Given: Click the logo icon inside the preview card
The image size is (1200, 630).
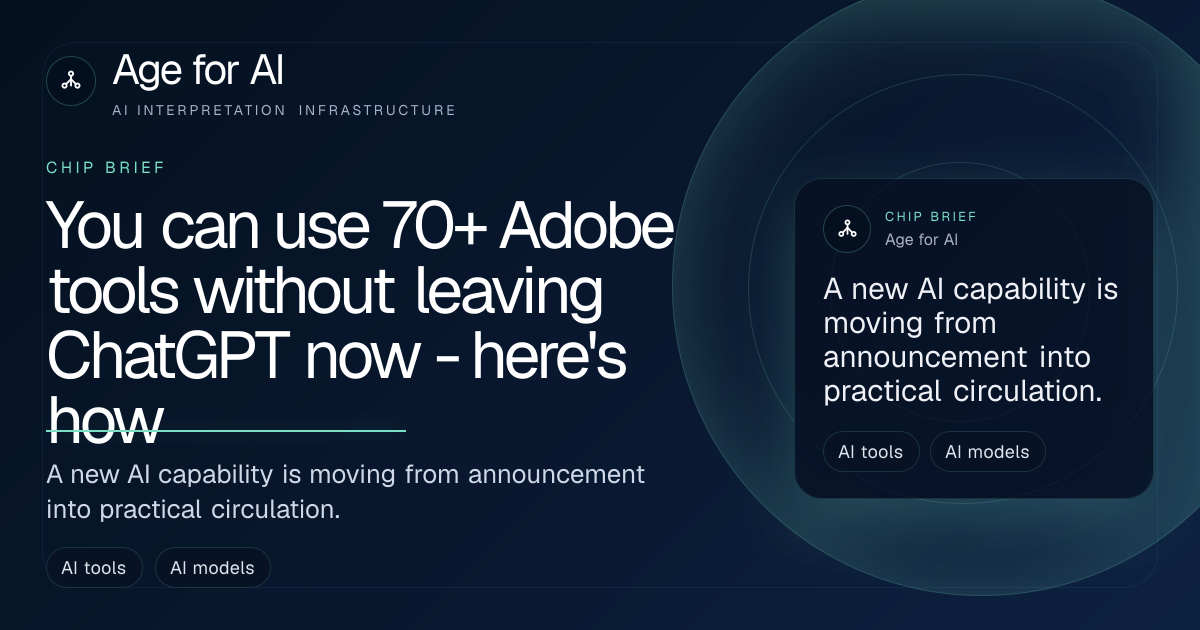Looking at the screenshot, I should (847, 228).
